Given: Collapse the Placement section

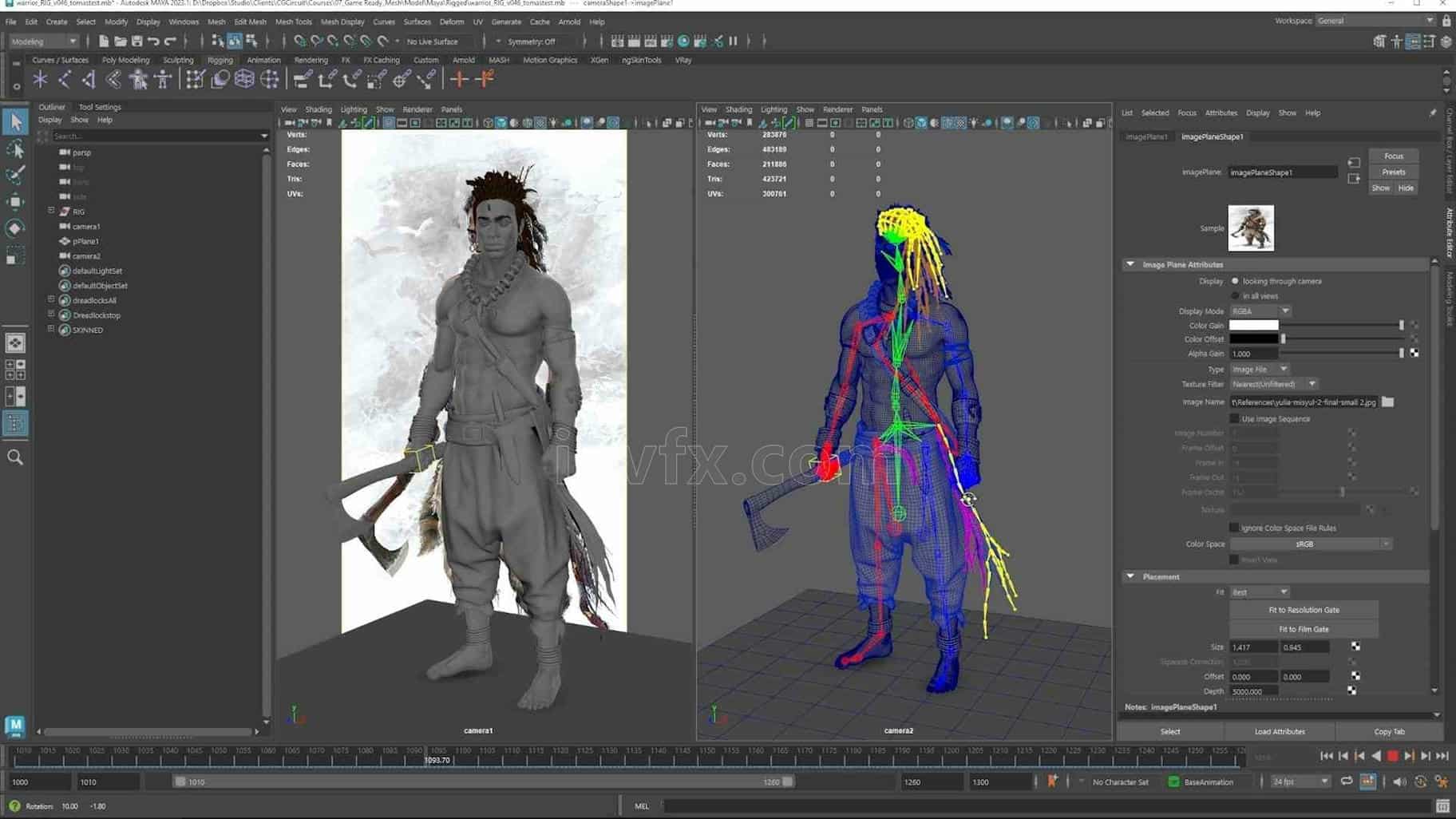Looking at the screenshot, I should click(x=1130, y=576).
